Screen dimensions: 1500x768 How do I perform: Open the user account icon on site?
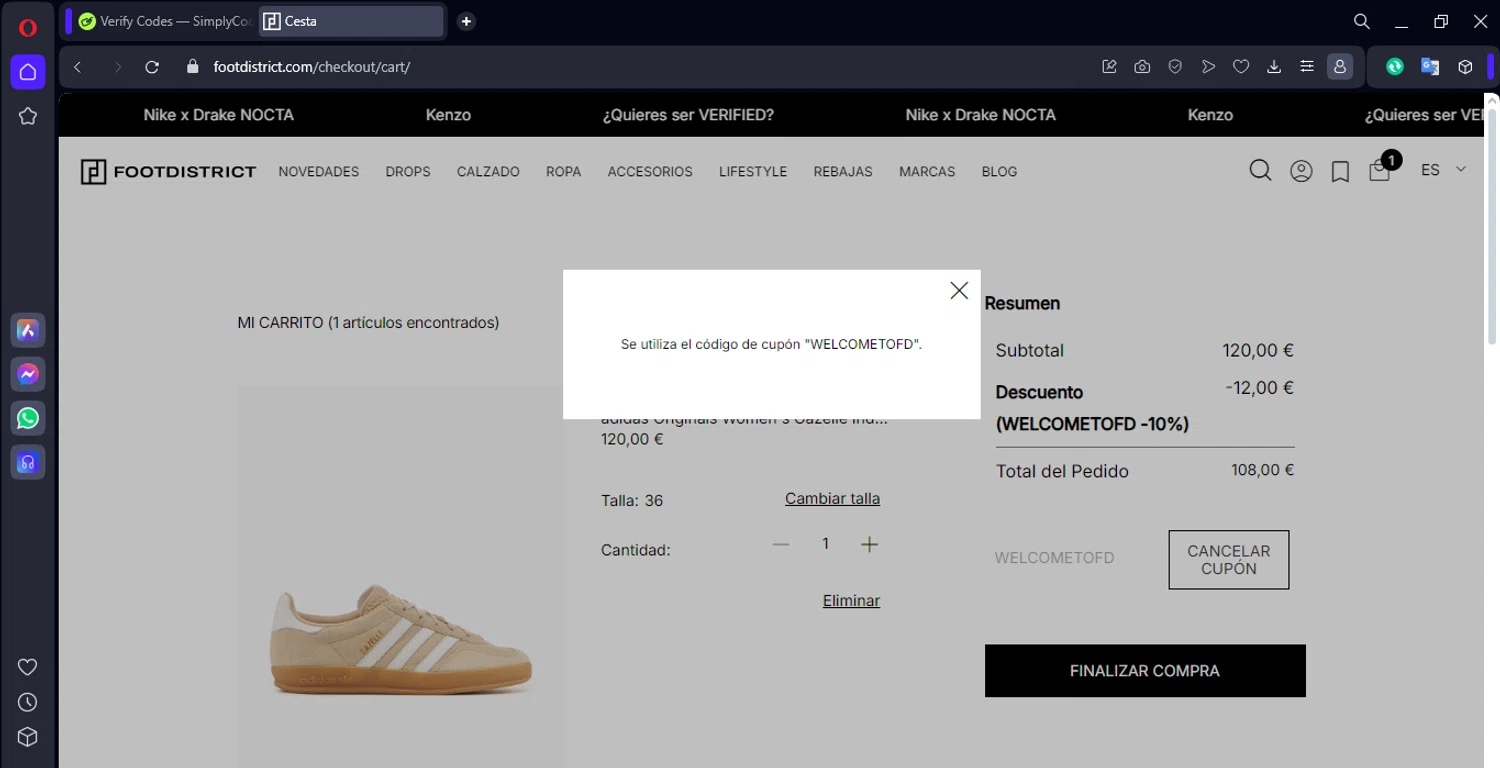point(1301,171)
